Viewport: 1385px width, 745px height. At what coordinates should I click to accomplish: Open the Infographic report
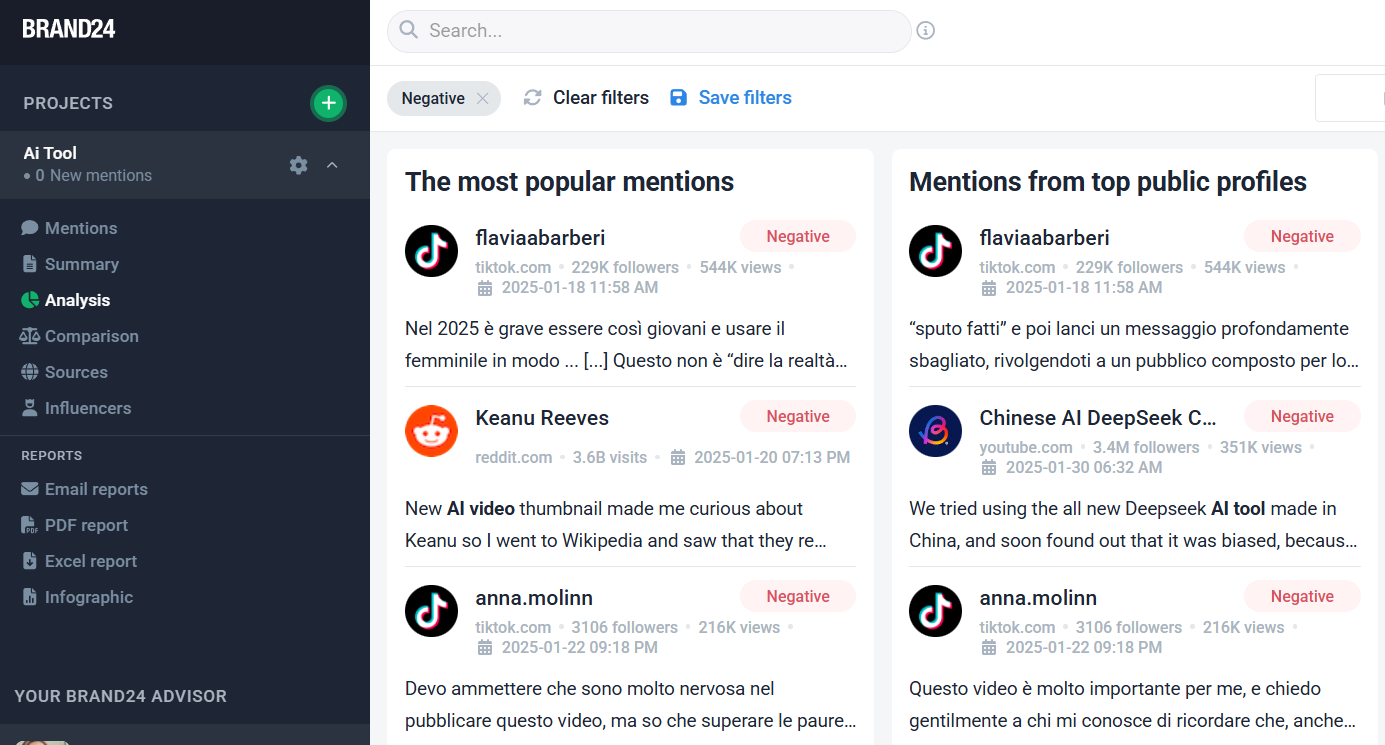[88, 597]
